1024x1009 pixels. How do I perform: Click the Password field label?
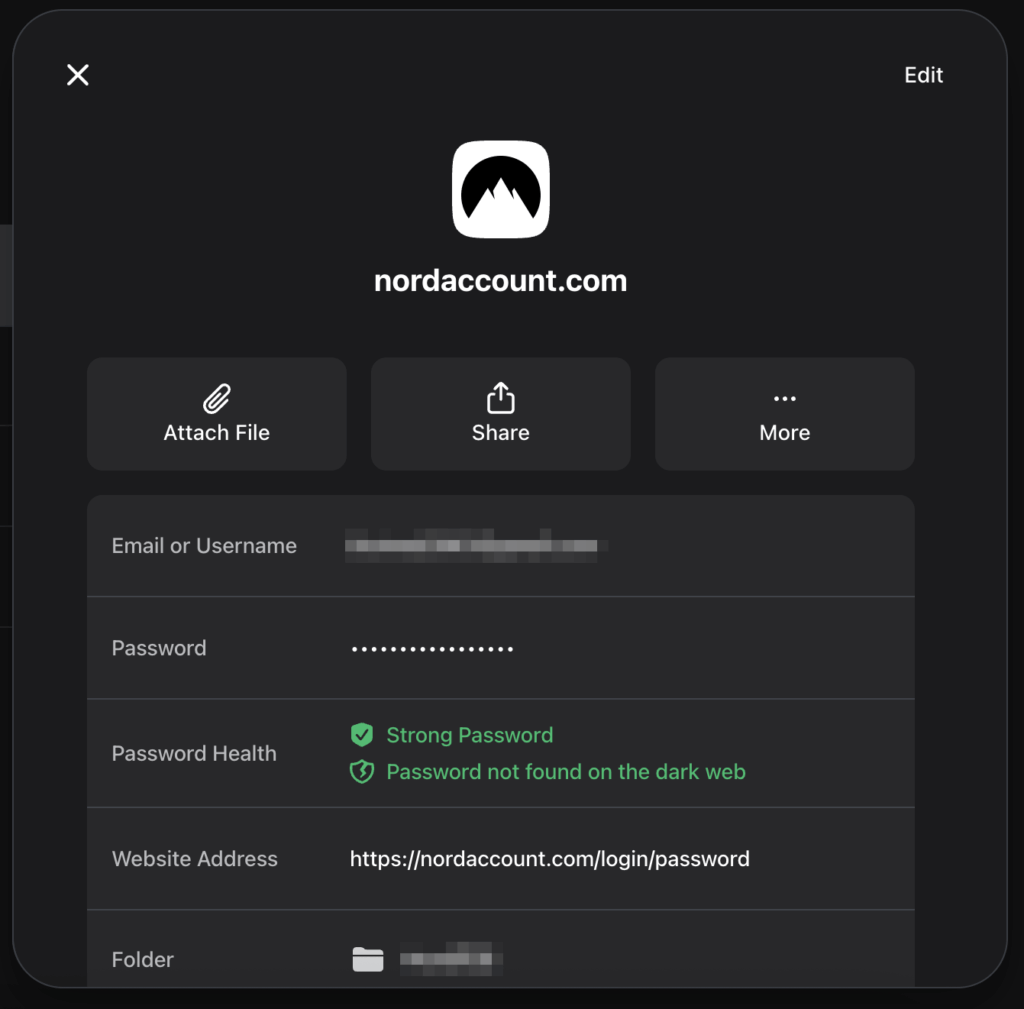click(x=159, y=648)
